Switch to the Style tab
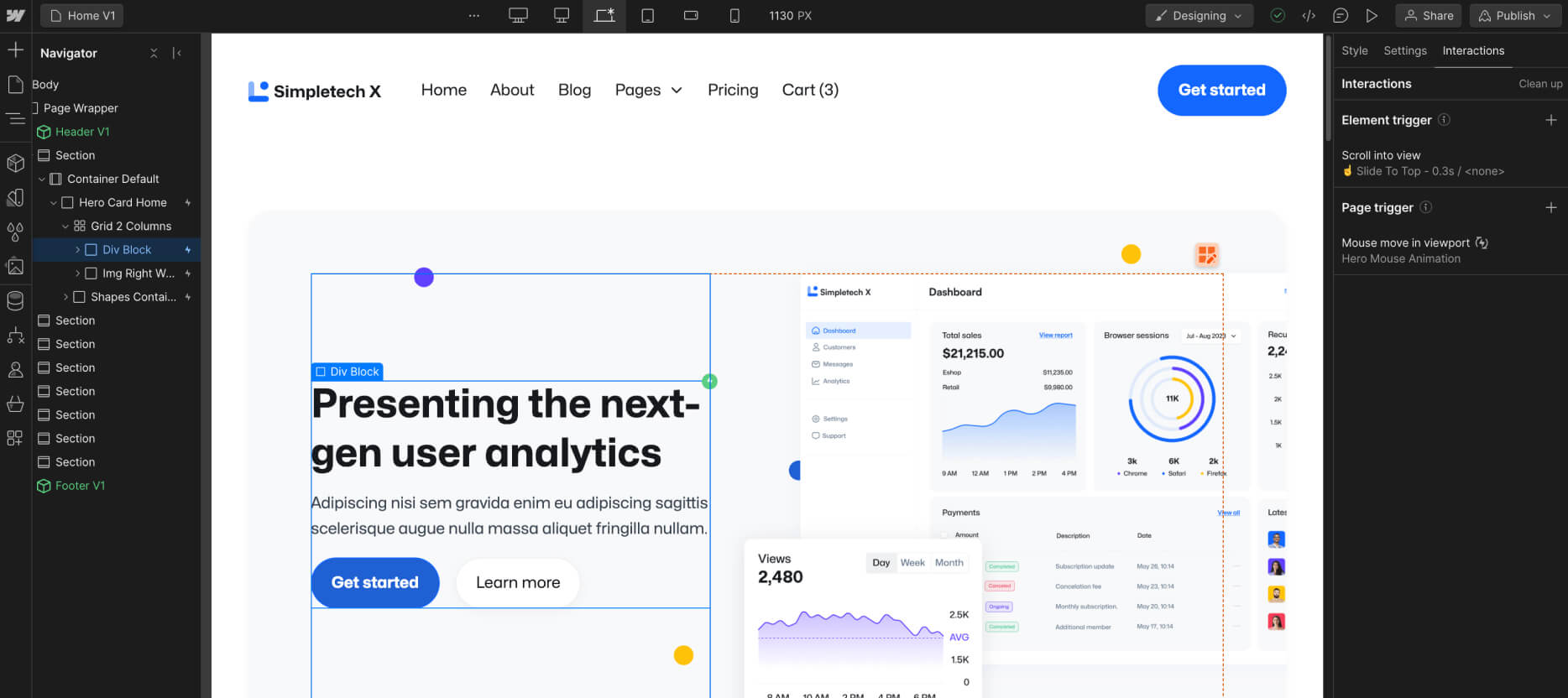Image resolution: width=1568 pixels, height=698 pixels. point(1354,50)
